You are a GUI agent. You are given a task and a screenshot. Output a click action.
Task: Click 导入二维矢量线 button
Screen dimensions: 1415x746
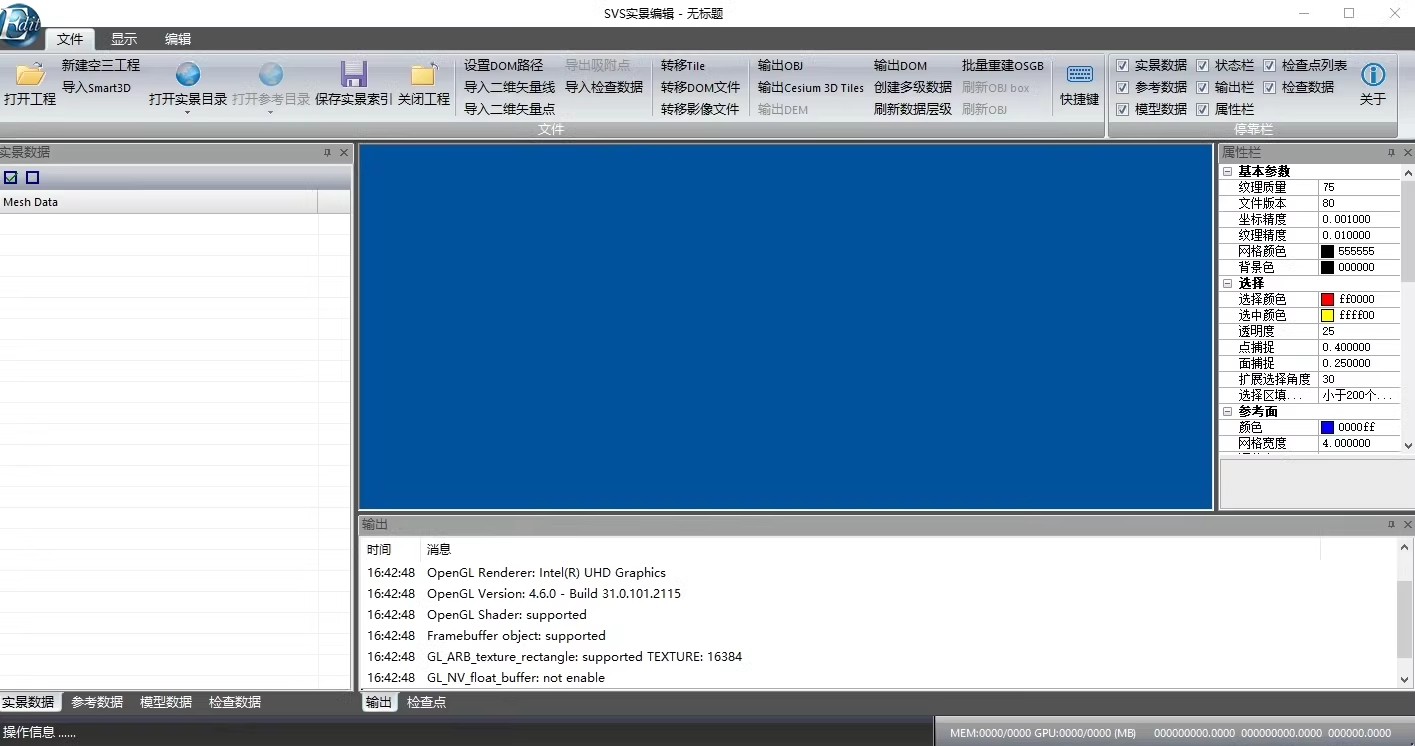coord(509,87)
